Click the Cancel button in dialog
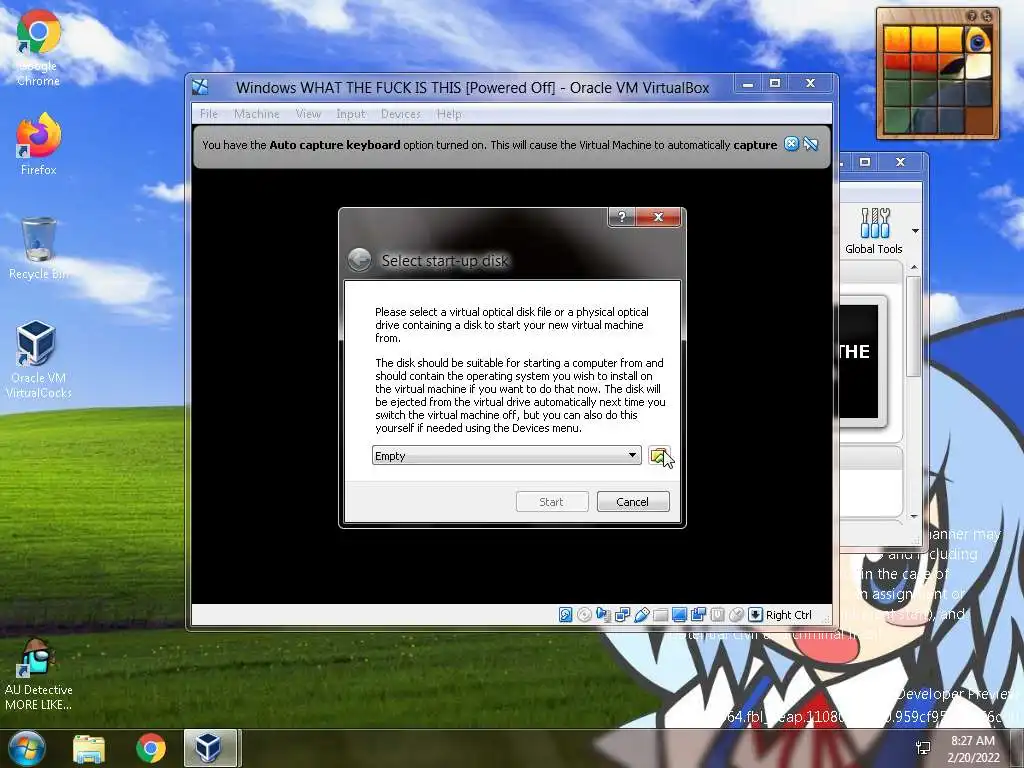 [x=633, y=502]
